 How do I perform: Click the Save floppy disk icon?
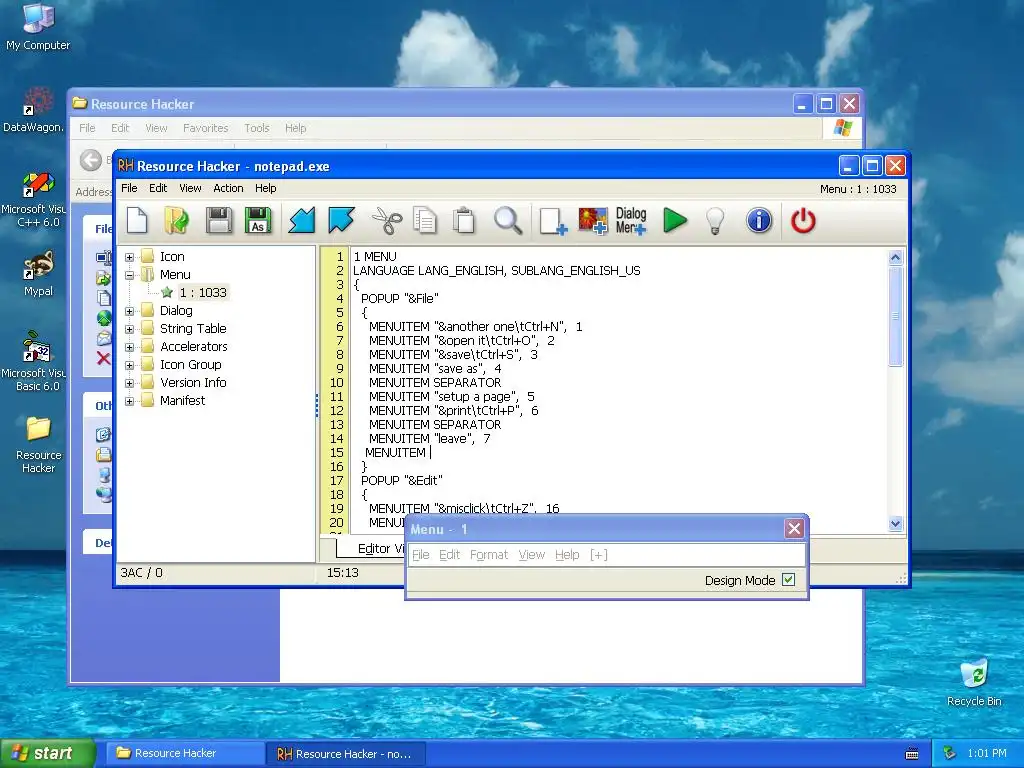click(219, 221)
